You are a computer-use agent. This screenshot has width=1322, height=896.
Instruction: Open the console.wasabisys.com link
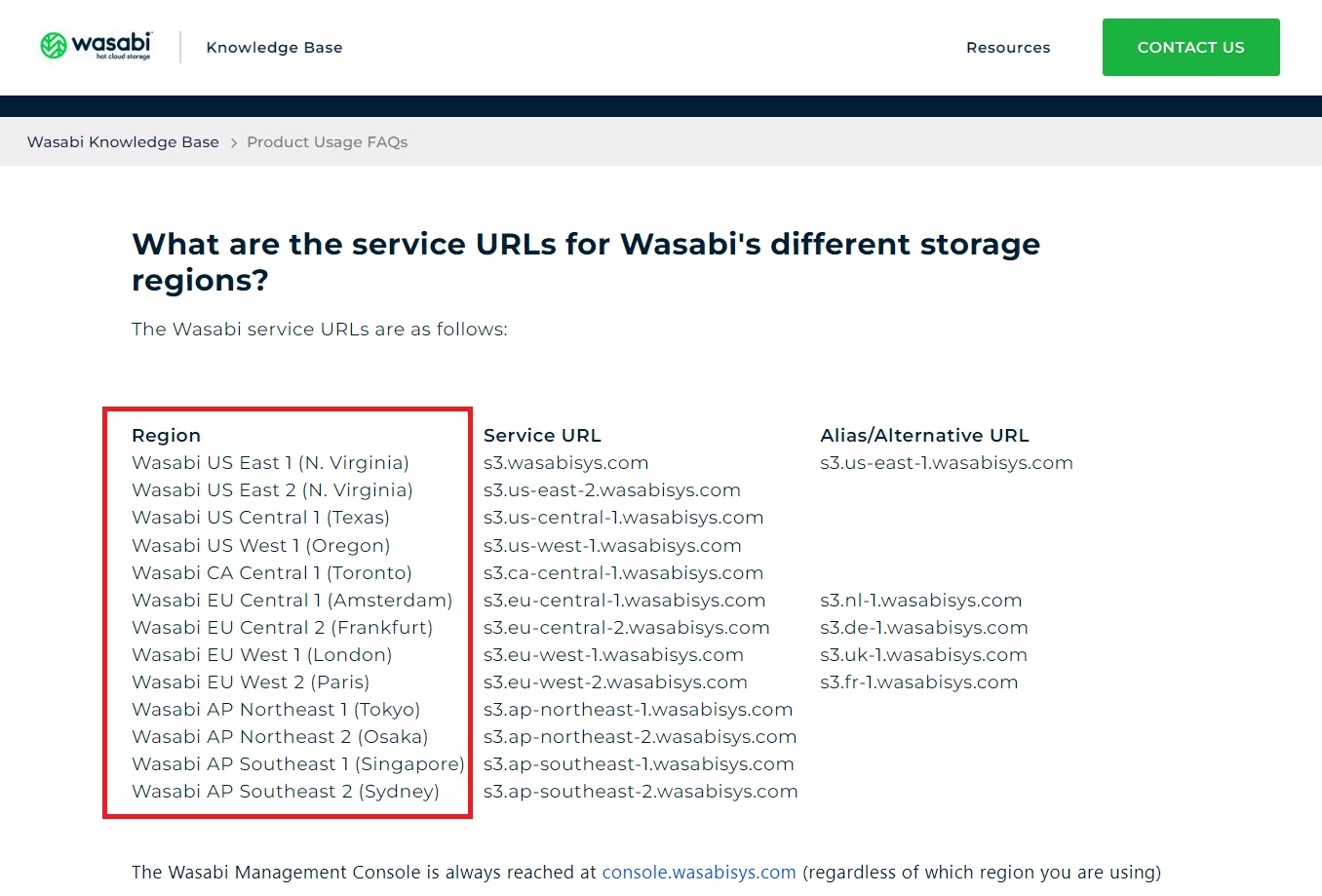pos(699,872)
